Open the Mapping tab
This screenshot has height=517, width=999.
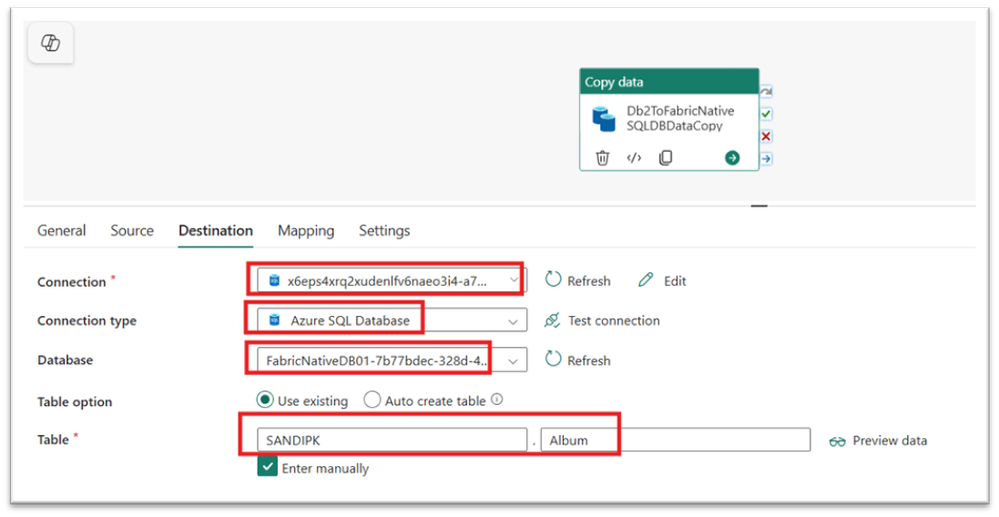306,231
